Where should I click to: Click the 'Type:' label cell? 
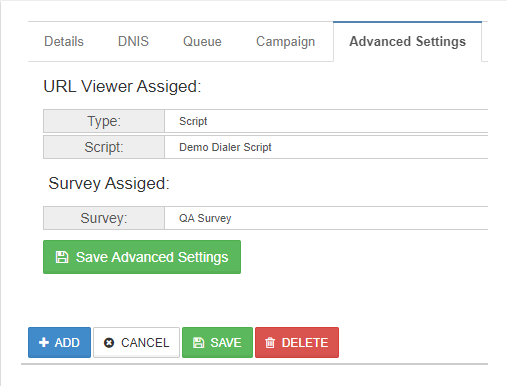(104, 121)
